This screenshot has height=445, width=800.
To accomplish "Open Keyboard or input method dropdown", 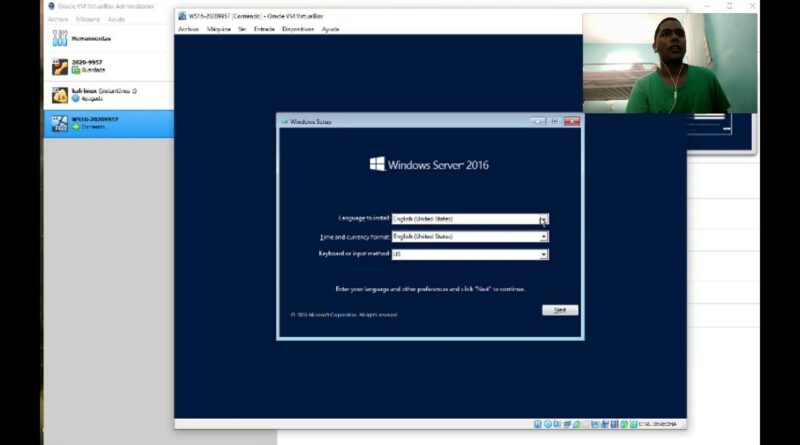I will point(543,254).
